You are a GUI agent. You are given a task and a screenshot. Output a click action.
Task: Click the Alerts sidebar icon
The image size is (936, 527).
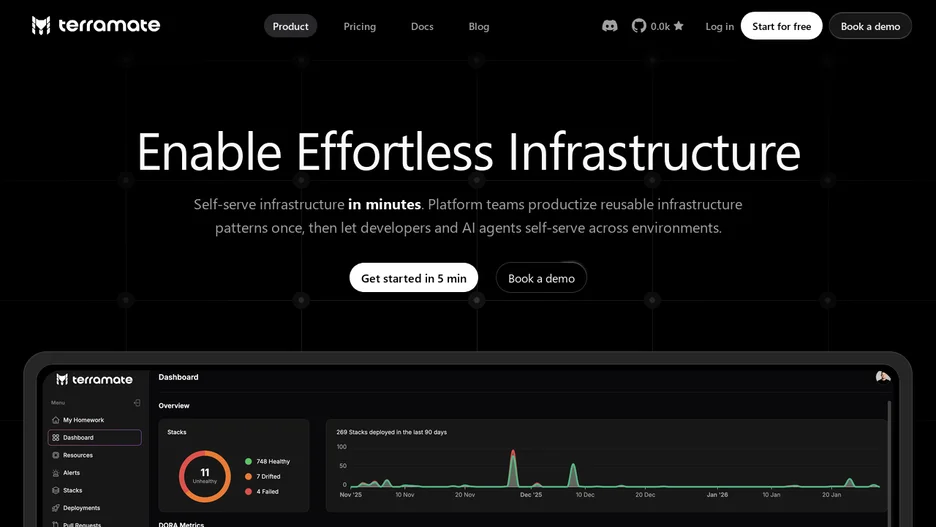click(x=56, y=473)
